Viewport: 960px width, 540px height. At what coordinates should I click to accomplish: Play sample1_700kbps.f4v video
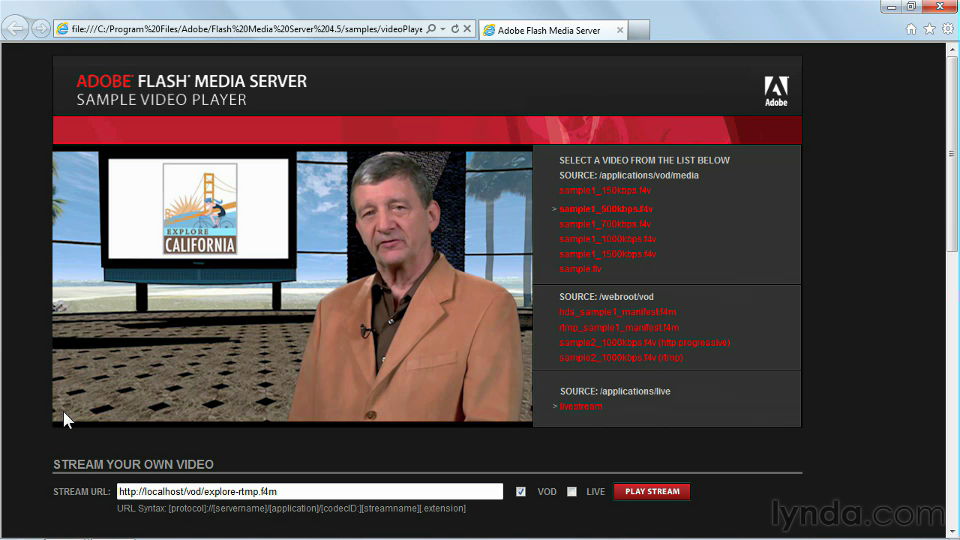click(x=605, y=224)
